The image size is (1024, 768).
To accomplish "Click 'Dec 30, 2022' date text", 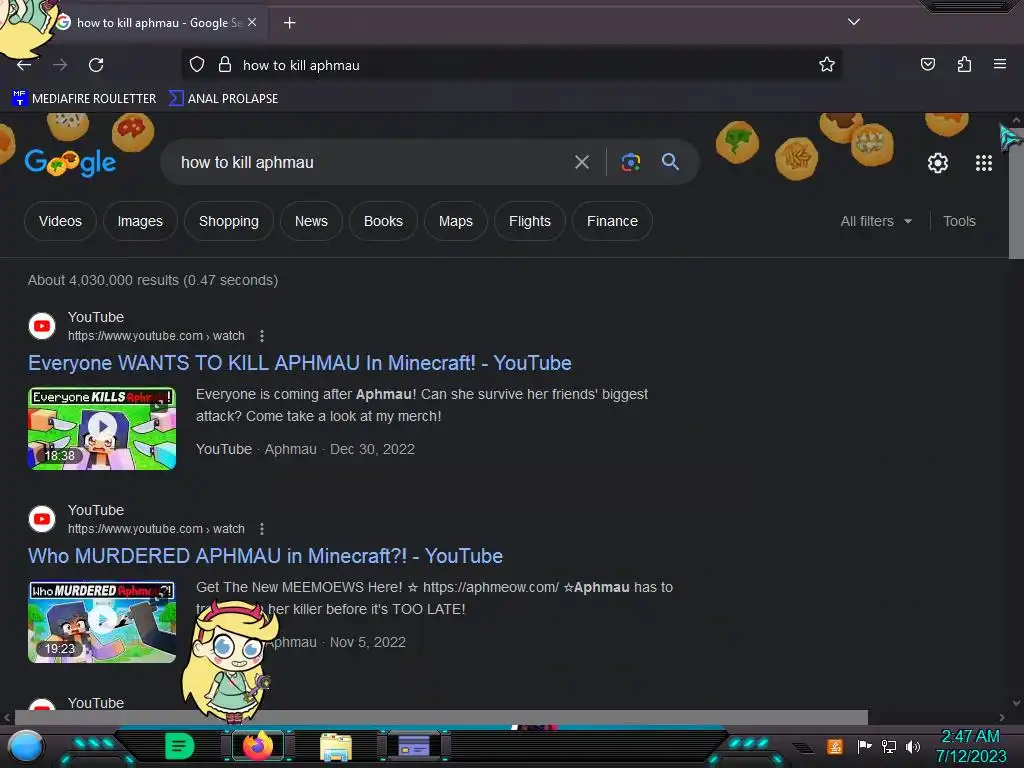I will pos(372,449).
